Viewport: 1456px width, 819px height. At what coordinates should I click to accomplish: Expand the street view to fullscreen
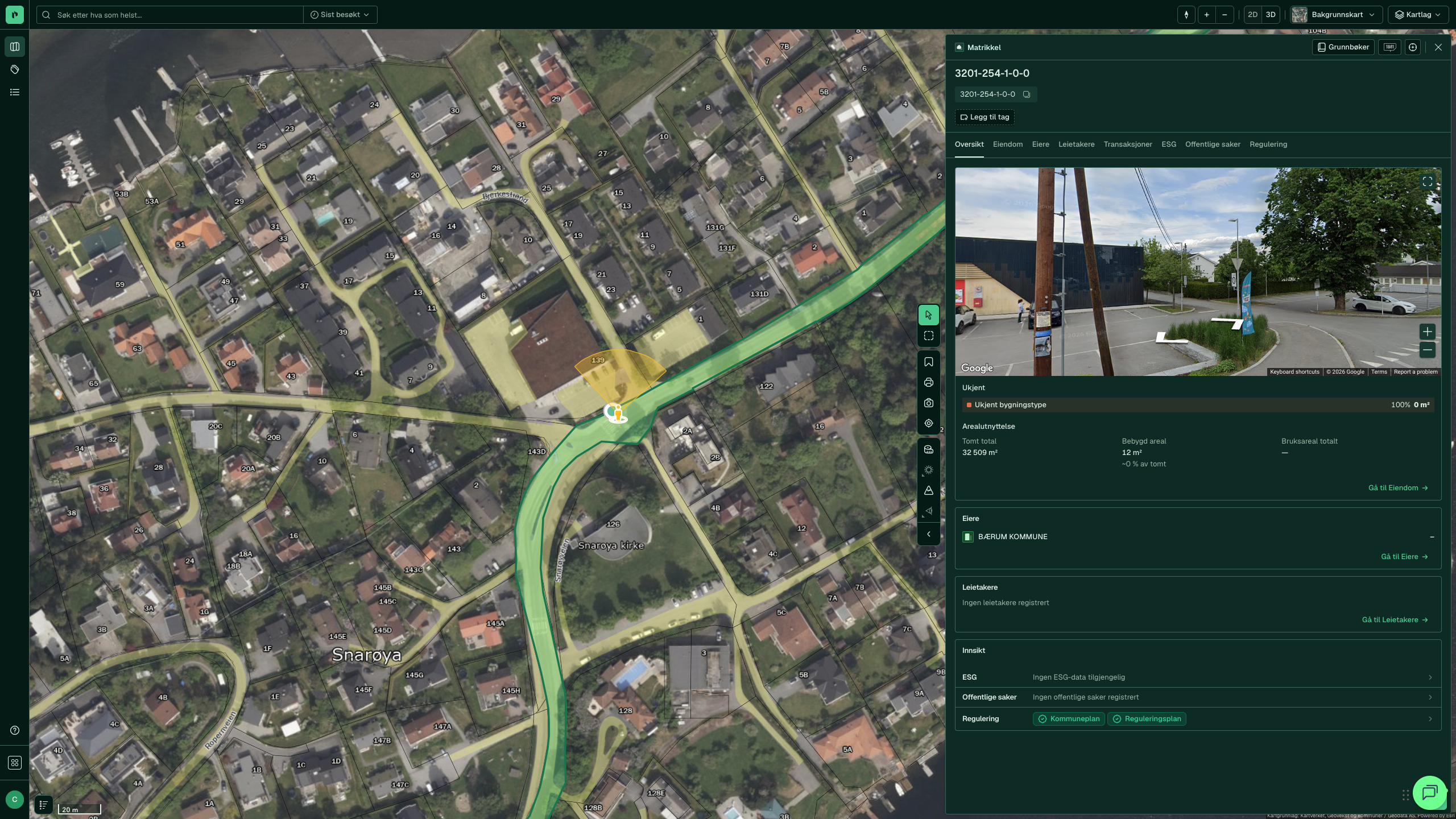(x=1427, y=181)
